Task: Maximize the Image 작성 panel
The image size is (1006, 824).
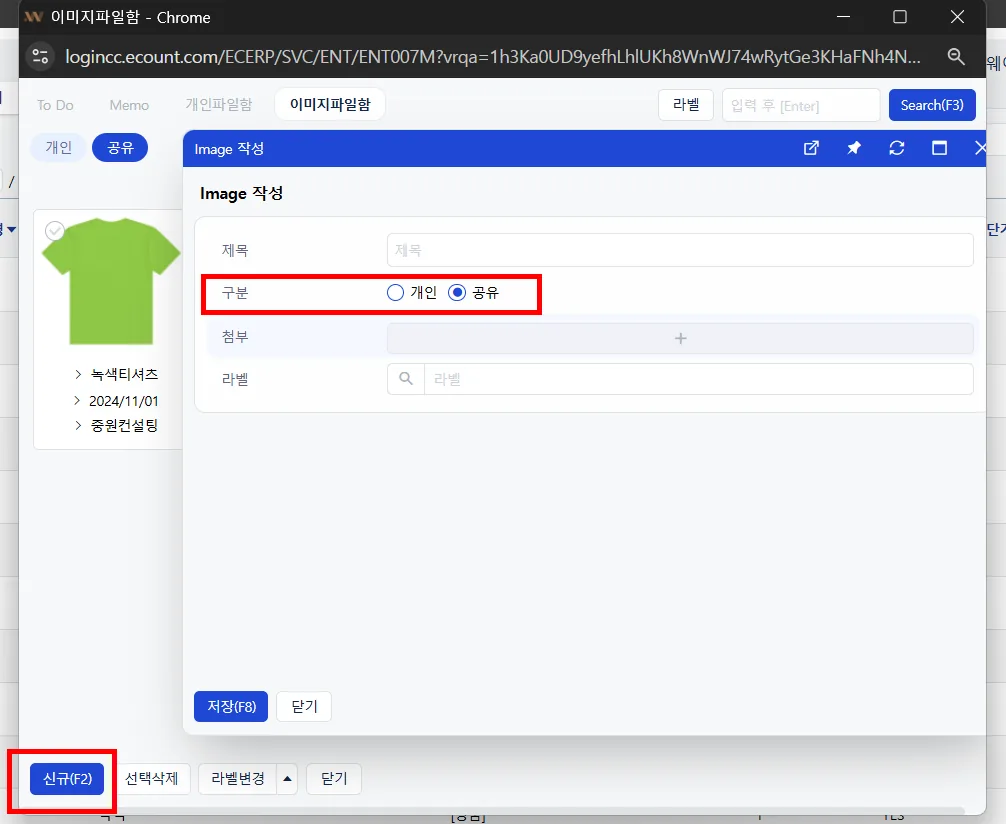Action: (x=939, y=148)
